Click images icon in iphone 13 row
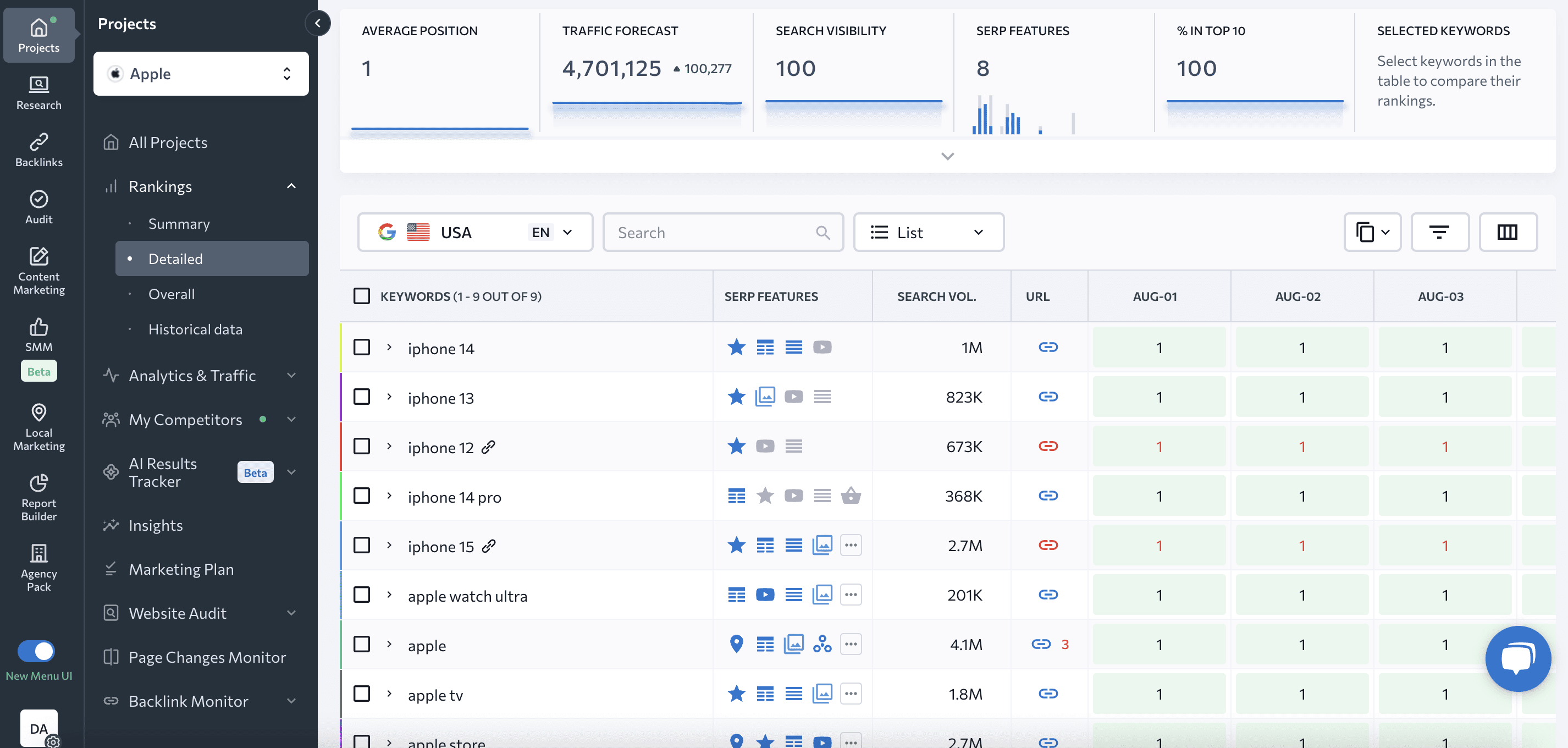The width and height of the screenshot is (1568, 748). click(x=765, y=397)
